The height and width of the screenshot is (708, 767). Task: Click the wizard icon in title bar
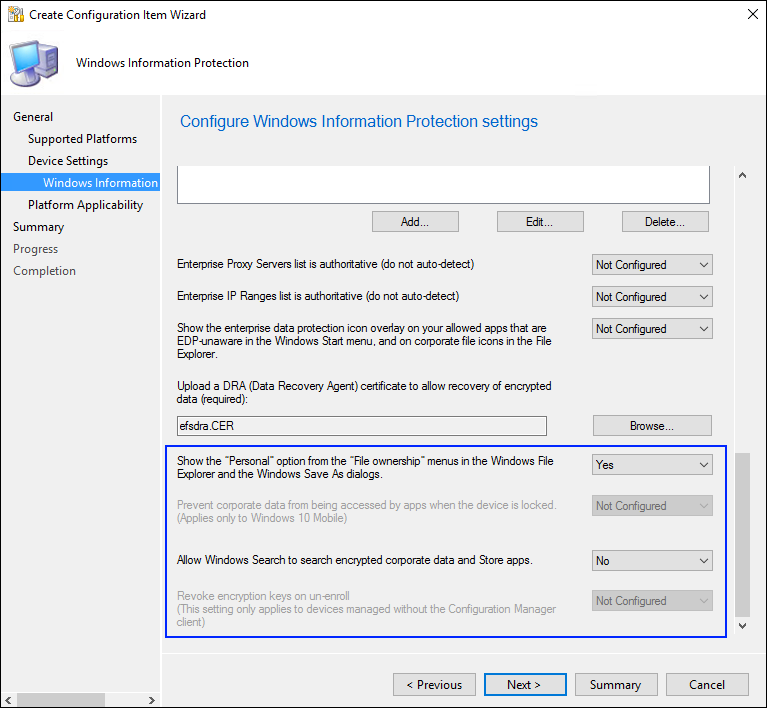pyautogui.click(x=15, y=15)
